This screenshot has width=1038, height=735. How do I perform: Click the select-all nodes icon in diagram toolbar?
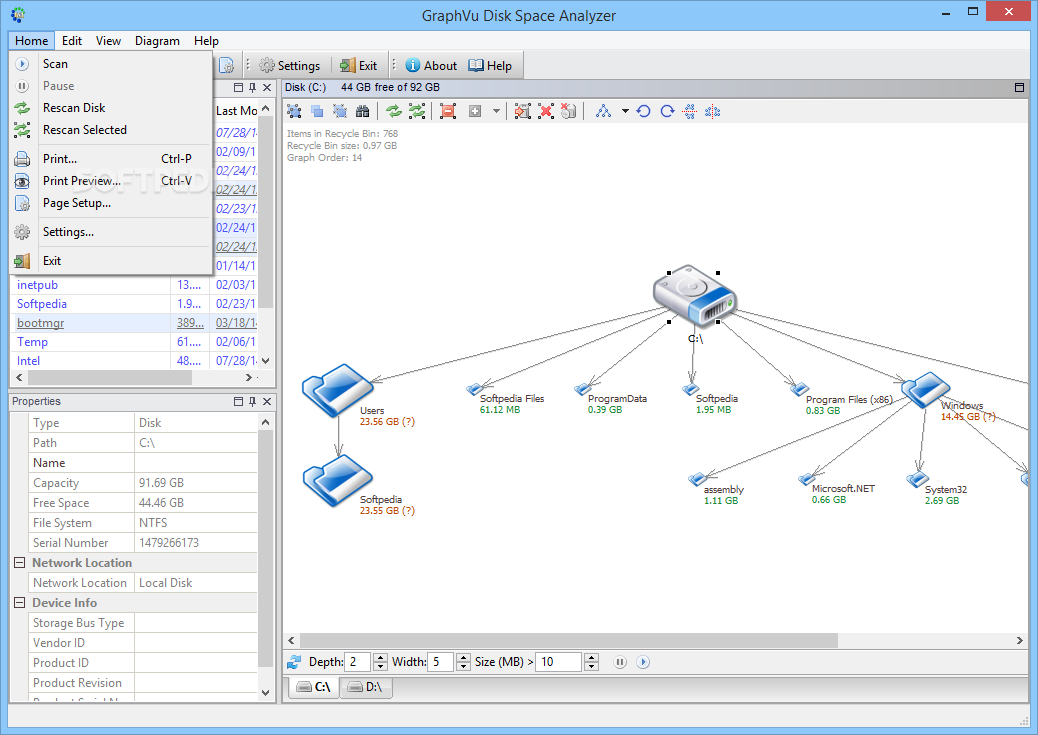[x=294, y=111]
